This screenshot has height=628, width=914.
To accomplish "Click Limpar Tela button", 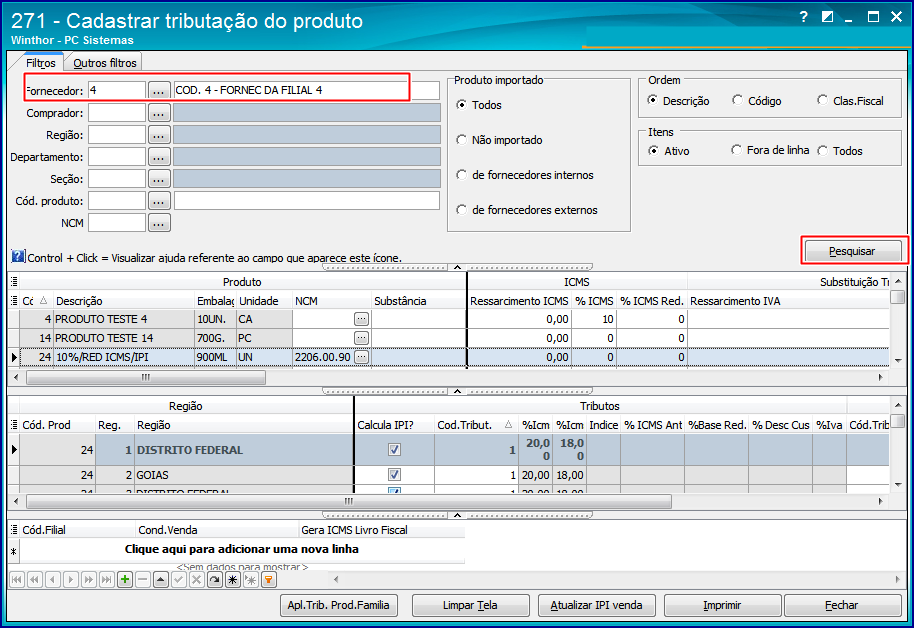I will pyautogui.click(x=470, y=605).
